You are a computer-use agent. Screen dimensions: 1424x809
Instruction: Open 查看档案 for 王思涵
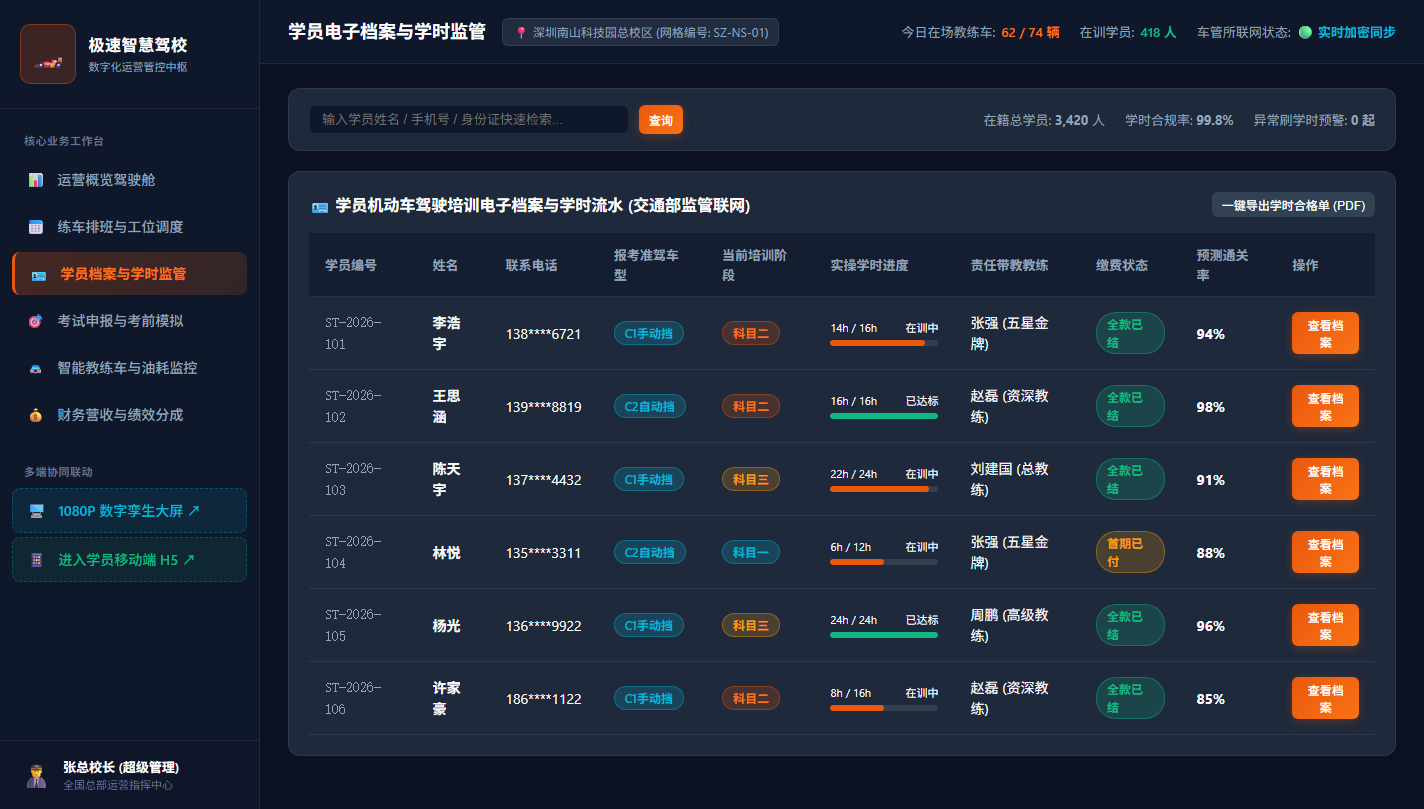coord(1325,406)
